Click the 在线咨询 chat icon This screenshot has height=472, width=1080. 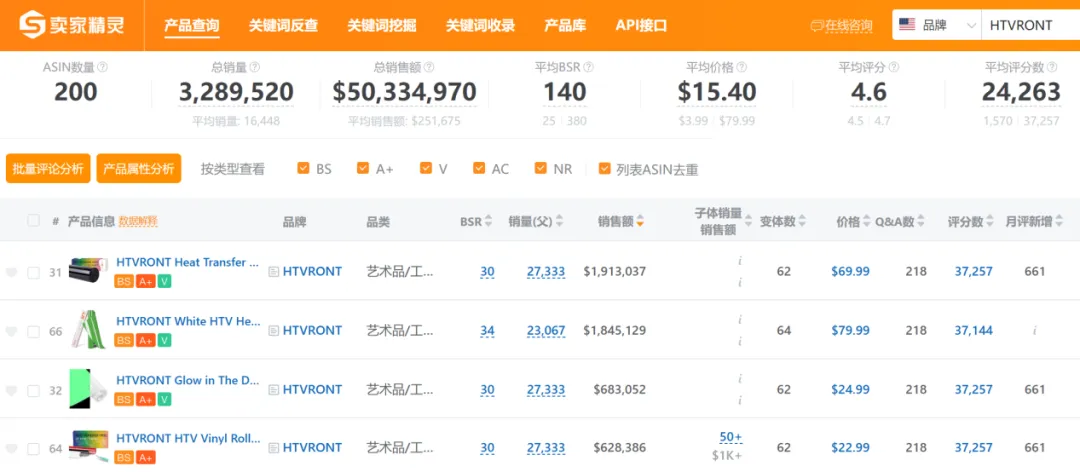point(817,26)
